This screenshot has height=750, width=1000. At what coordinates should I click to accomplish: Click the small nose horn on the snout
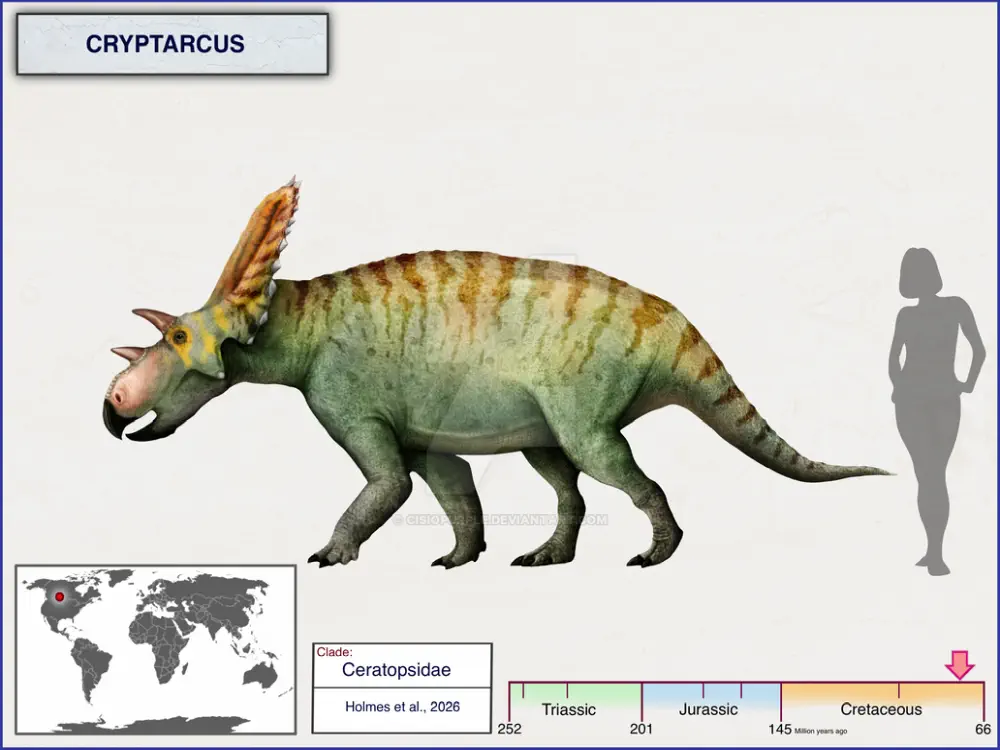pyautogui.click(x=127, y=353)
